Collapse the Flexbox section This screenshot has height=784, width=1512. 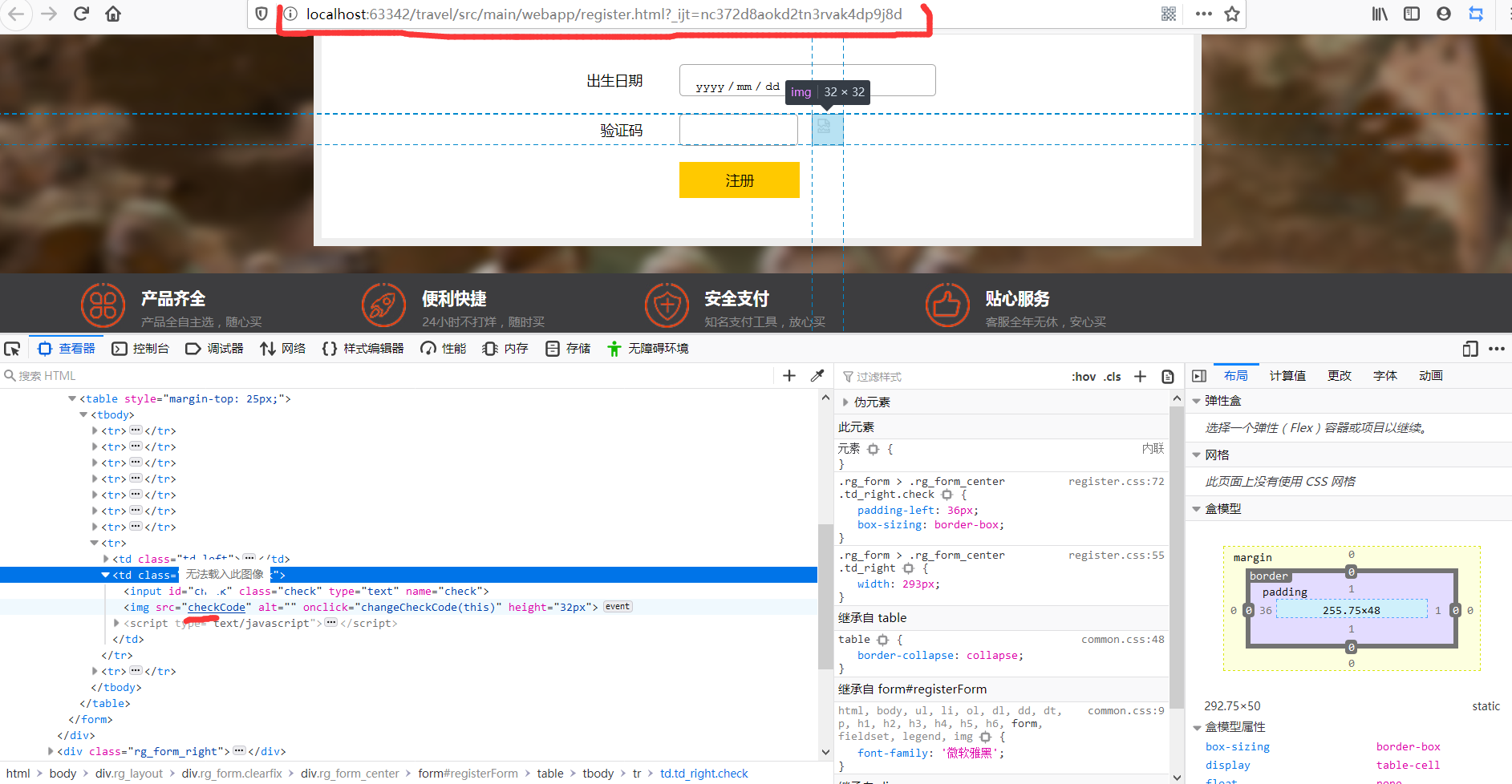(x=1197, y=401)
